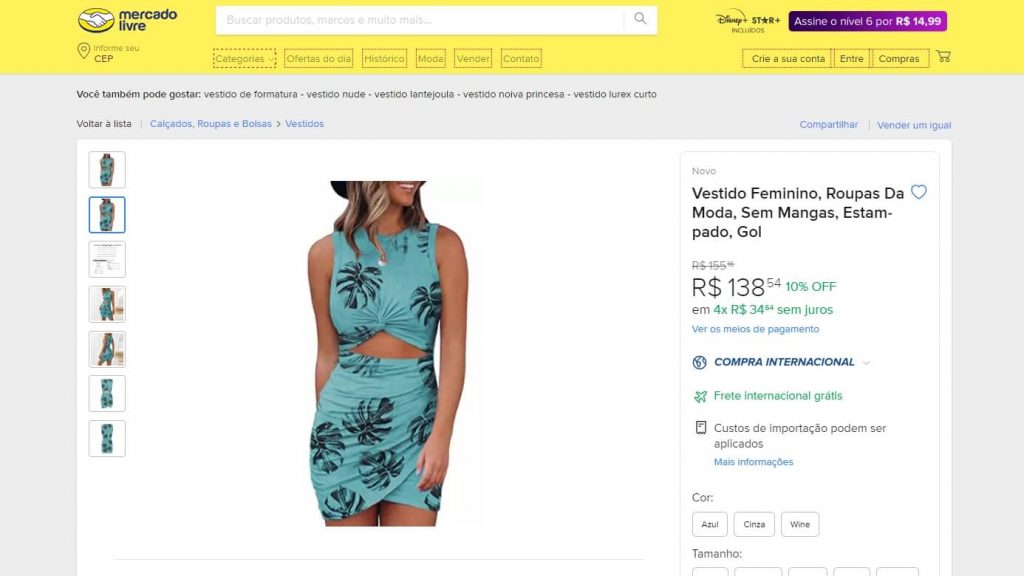Click the Disney+ Star+ logo
The image size is (1024, 576).
pyautogui.click(x=747, y=21)
